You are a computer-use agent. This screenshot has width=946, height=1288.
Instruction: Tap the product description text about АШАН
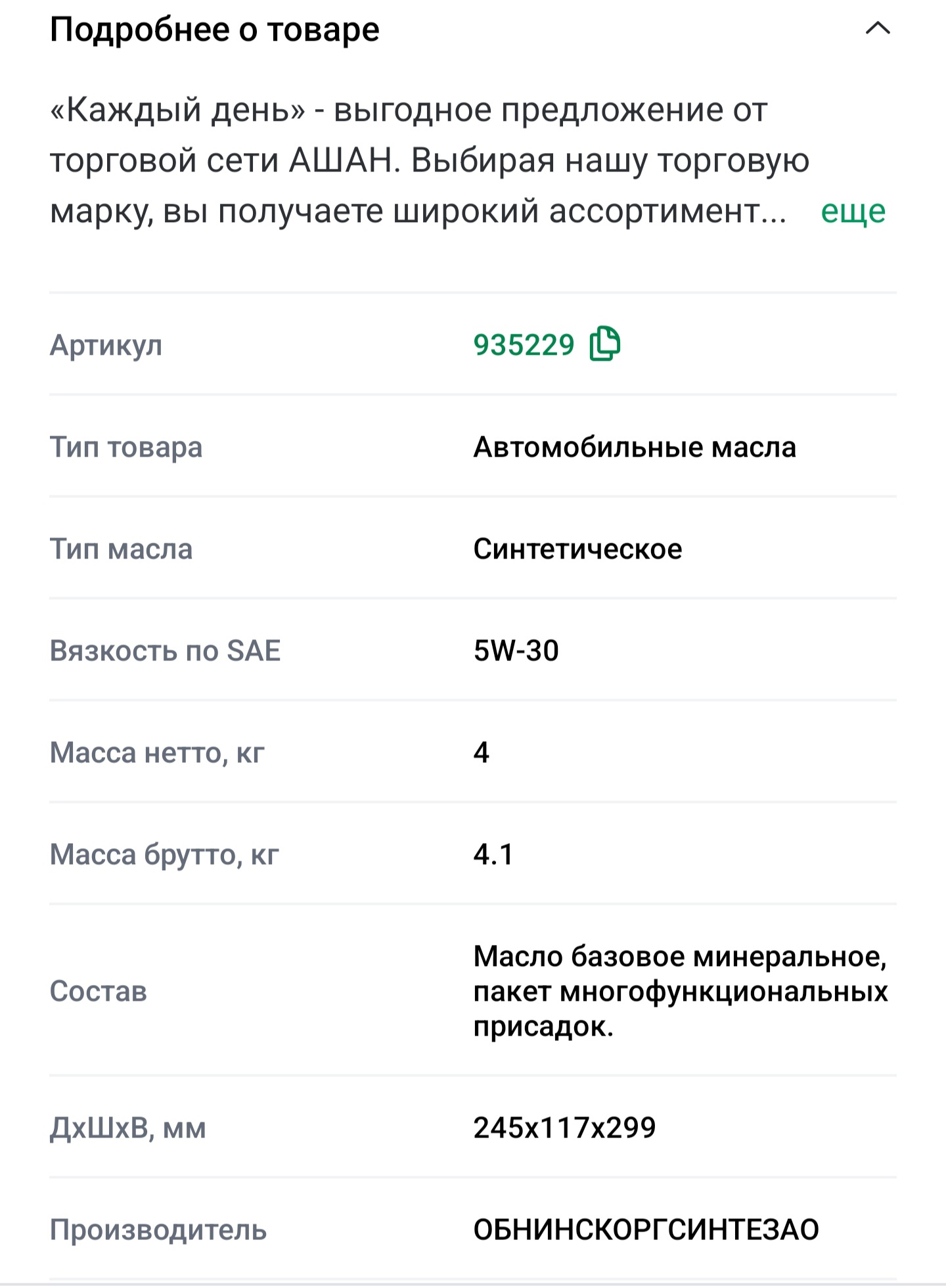(430, 160)
